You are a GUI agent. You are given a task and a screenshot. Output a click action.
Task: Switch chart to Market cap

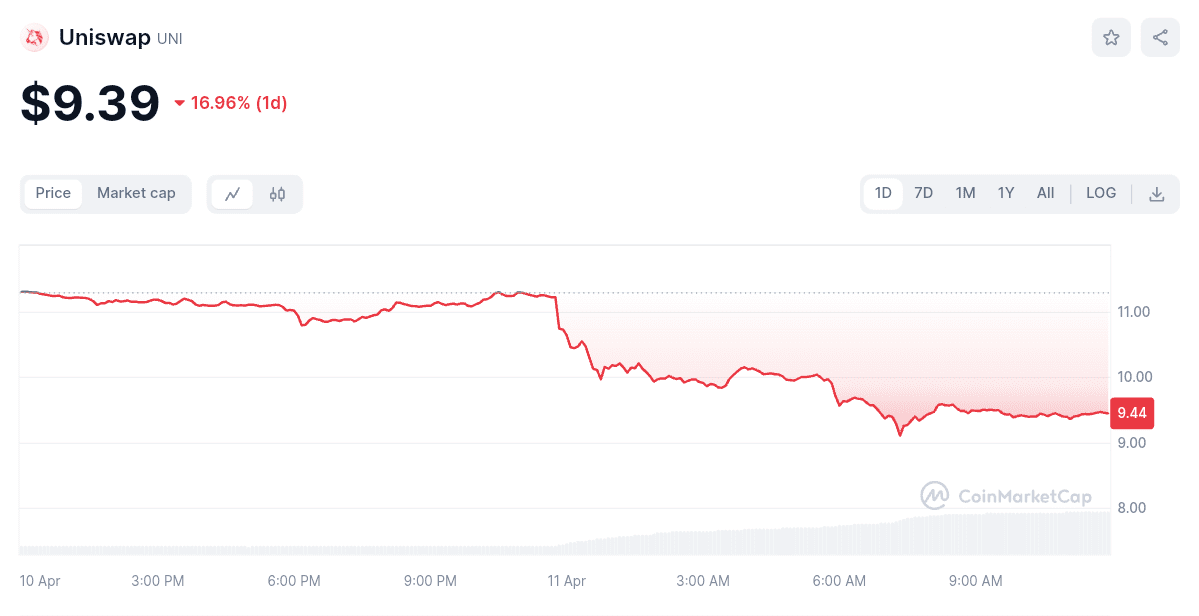click(x=136, y=193)
